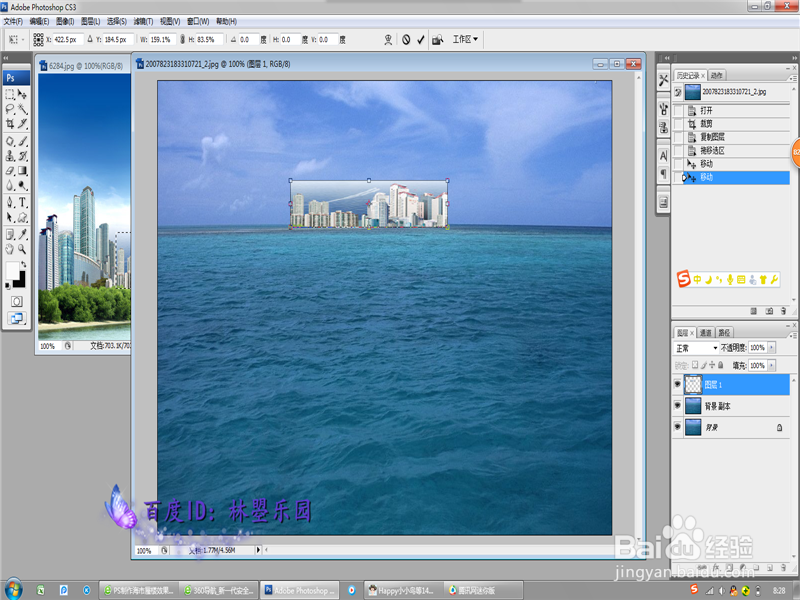Screen dimensions: 800x600
Task: Select the Pen tool
Action: [x=10, y=203]
